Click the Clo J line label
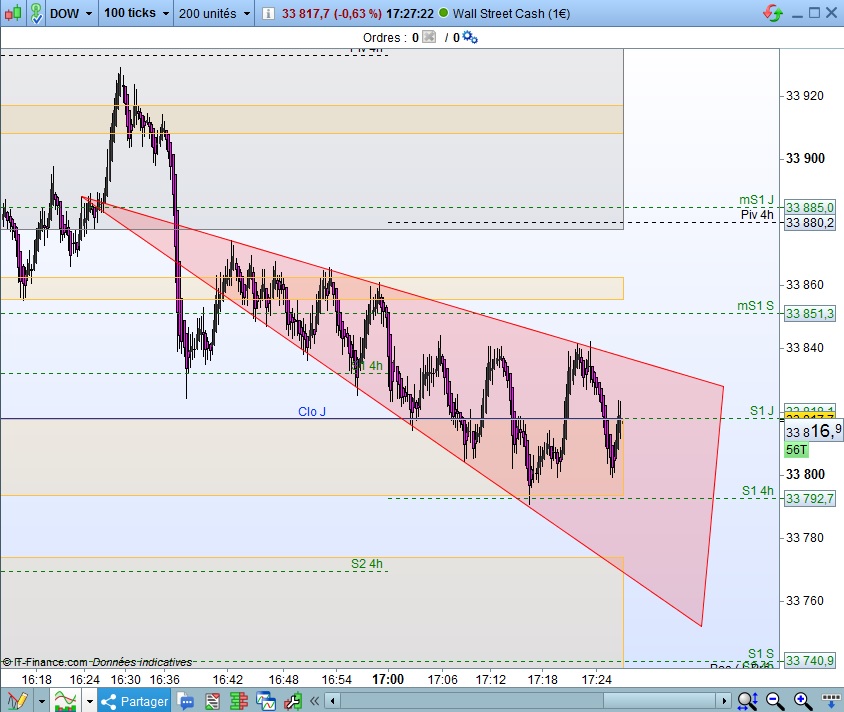The image size is (844, 712). pyautogui.click(x=312, y=412)
